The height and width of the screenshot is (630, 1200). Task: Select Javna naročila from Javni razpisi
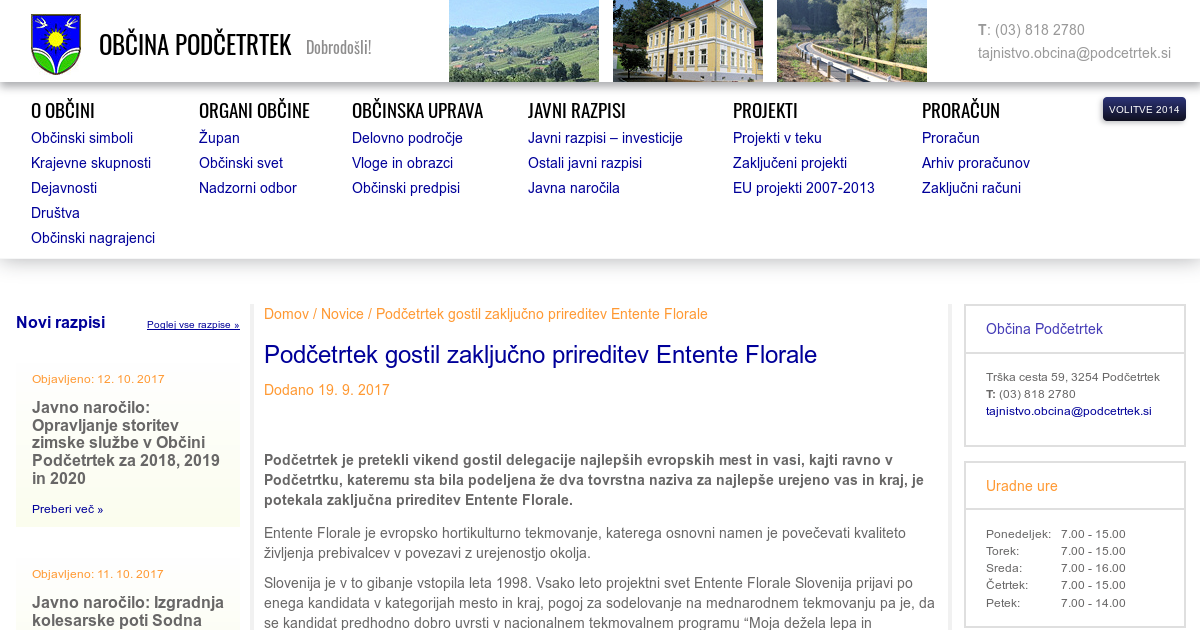[x=574, y=188]
